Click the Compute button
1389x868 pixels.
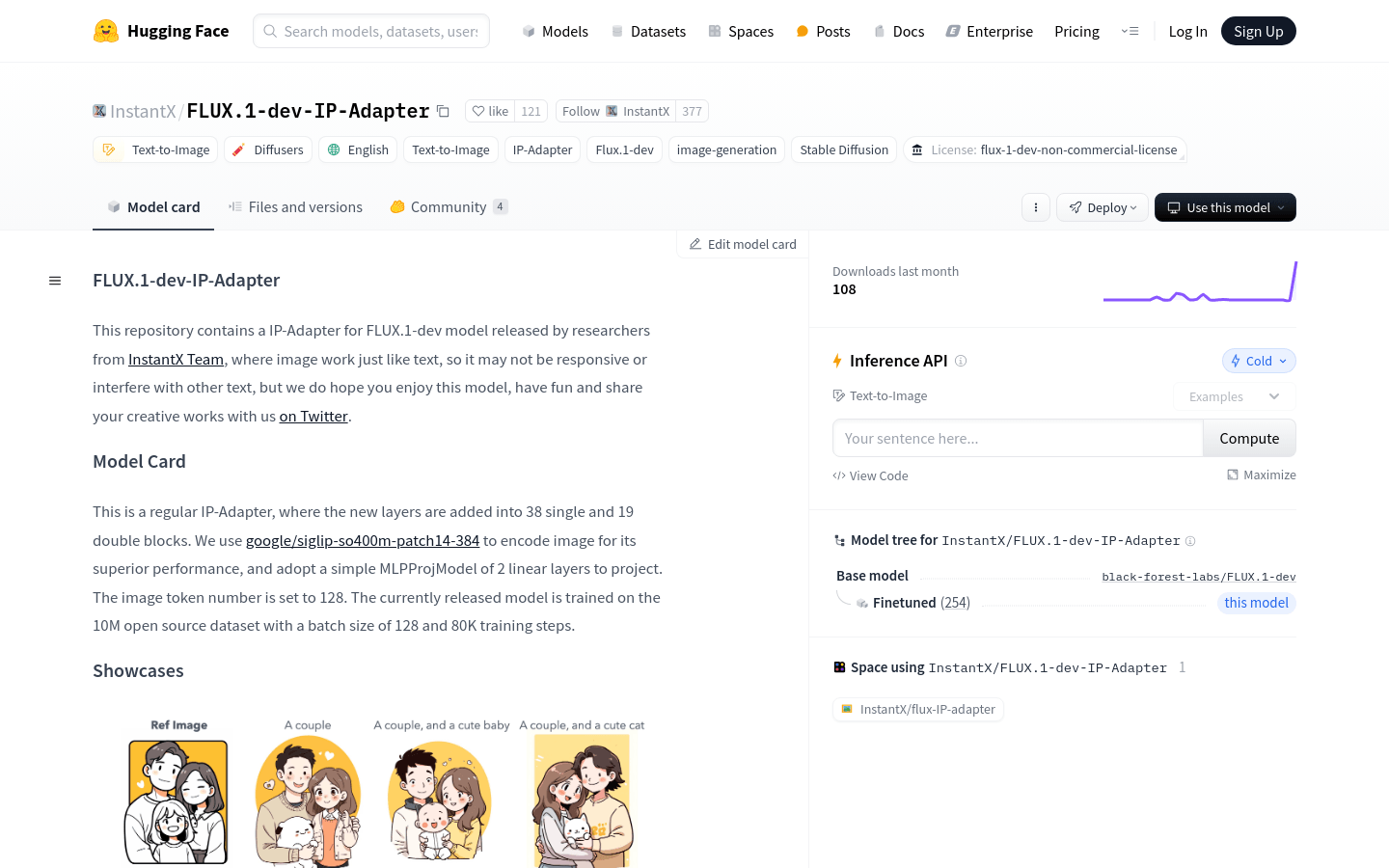click(1249, 438)
